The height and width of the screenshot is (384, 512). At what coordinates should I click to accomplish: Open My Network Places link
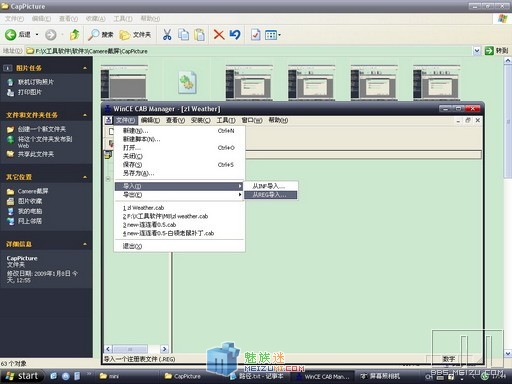tap(30, 221)
